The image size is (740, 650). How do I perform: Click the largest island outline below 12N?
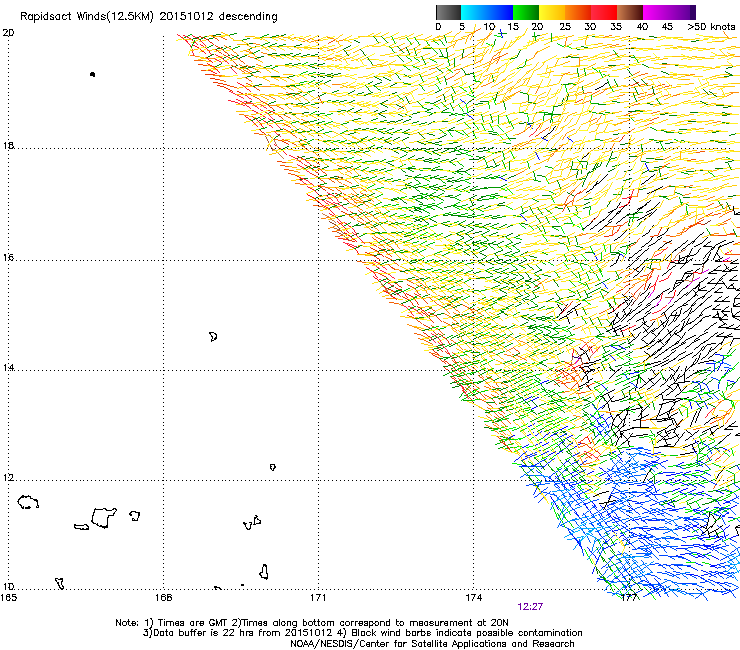pyautogui.click(x=103, y=518)
